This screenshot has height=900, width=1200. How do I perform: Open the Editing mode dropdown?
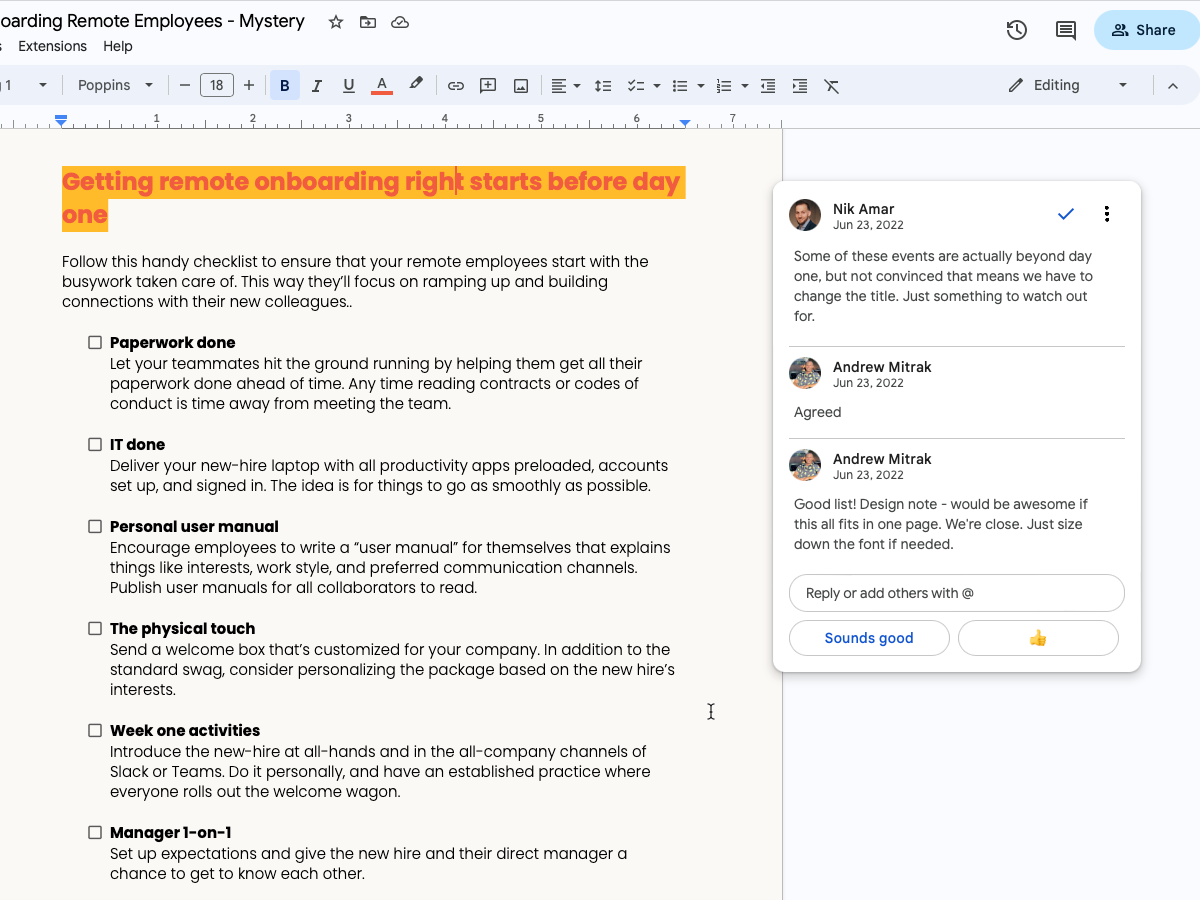pos(1067,85)
